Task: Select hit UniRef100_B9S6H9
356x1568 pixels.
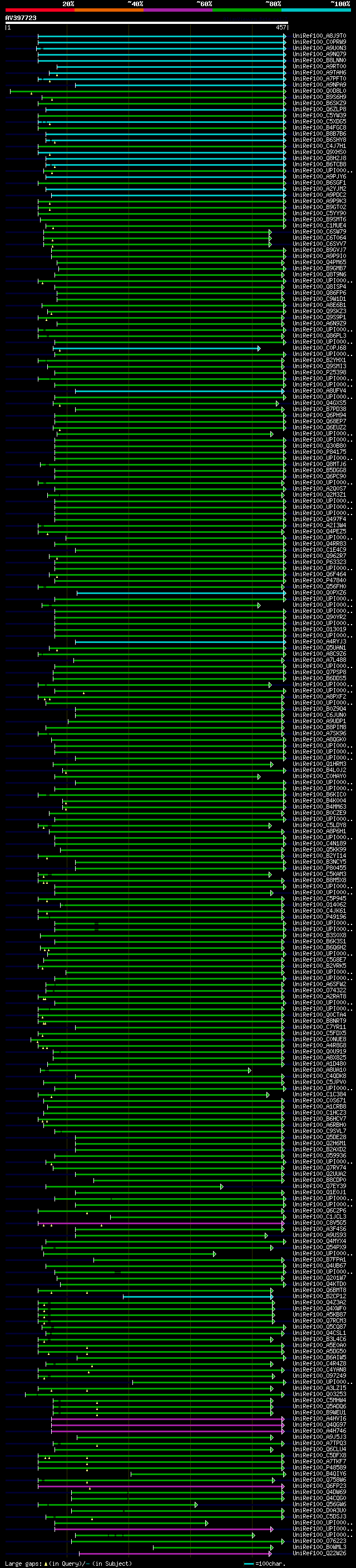Action: tap(319, 97)
